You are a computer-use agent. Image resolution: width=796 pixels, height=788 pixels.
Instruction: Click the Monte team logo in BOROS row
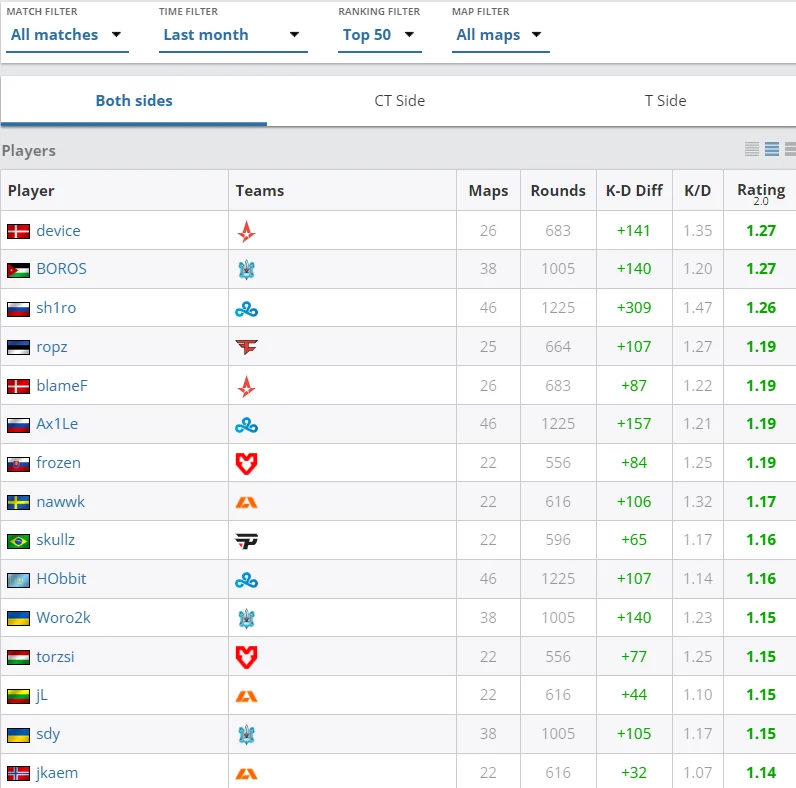pos(247,270)
